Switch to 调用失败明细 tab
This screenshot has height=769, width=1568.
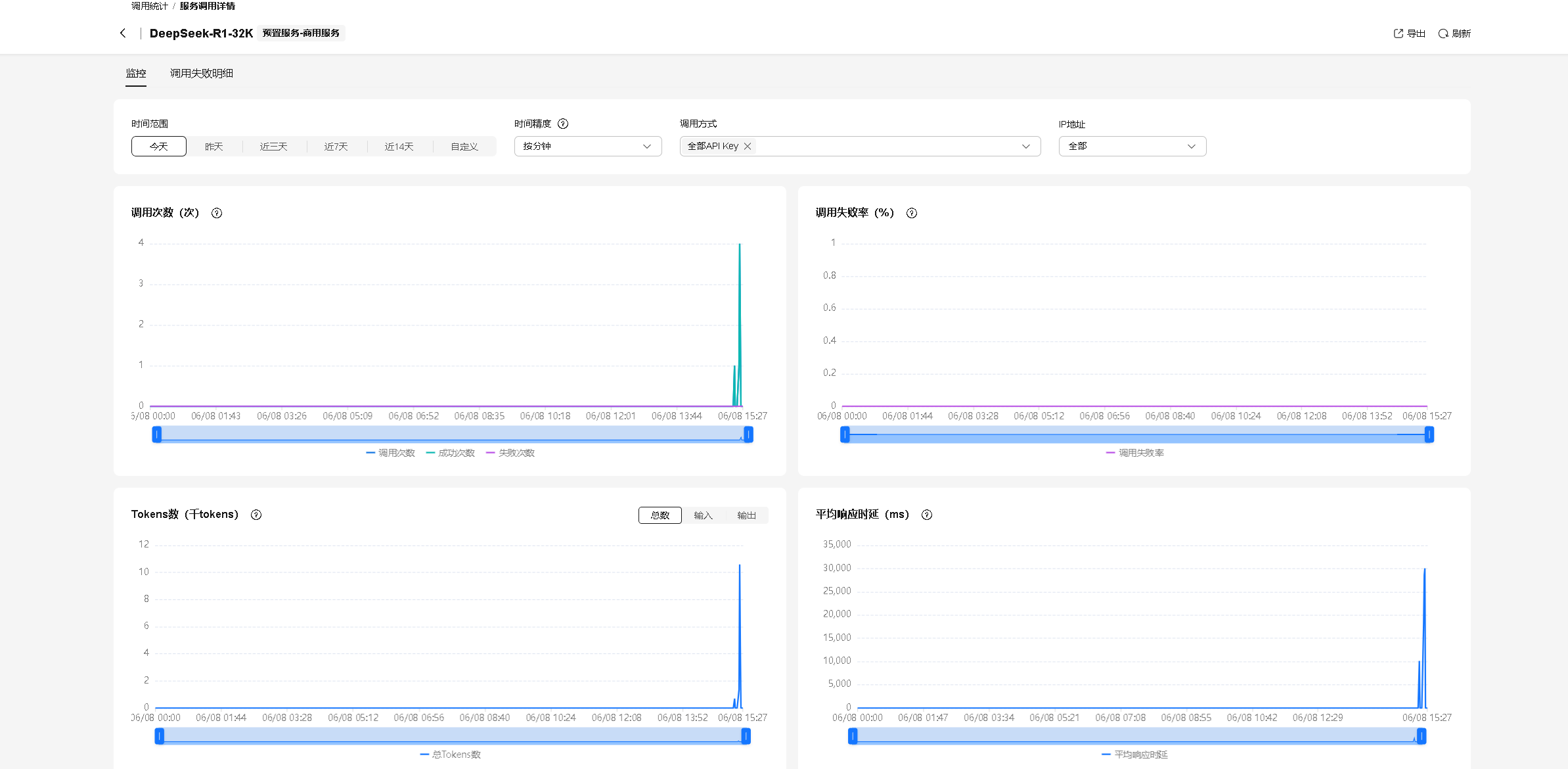pyautogui.click(x=201, y=73)
